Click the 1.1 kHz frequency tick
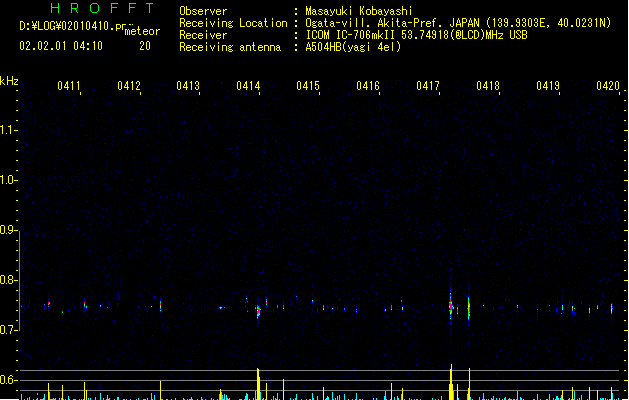This screenshot has width=629, height=400. coord(9,130)
